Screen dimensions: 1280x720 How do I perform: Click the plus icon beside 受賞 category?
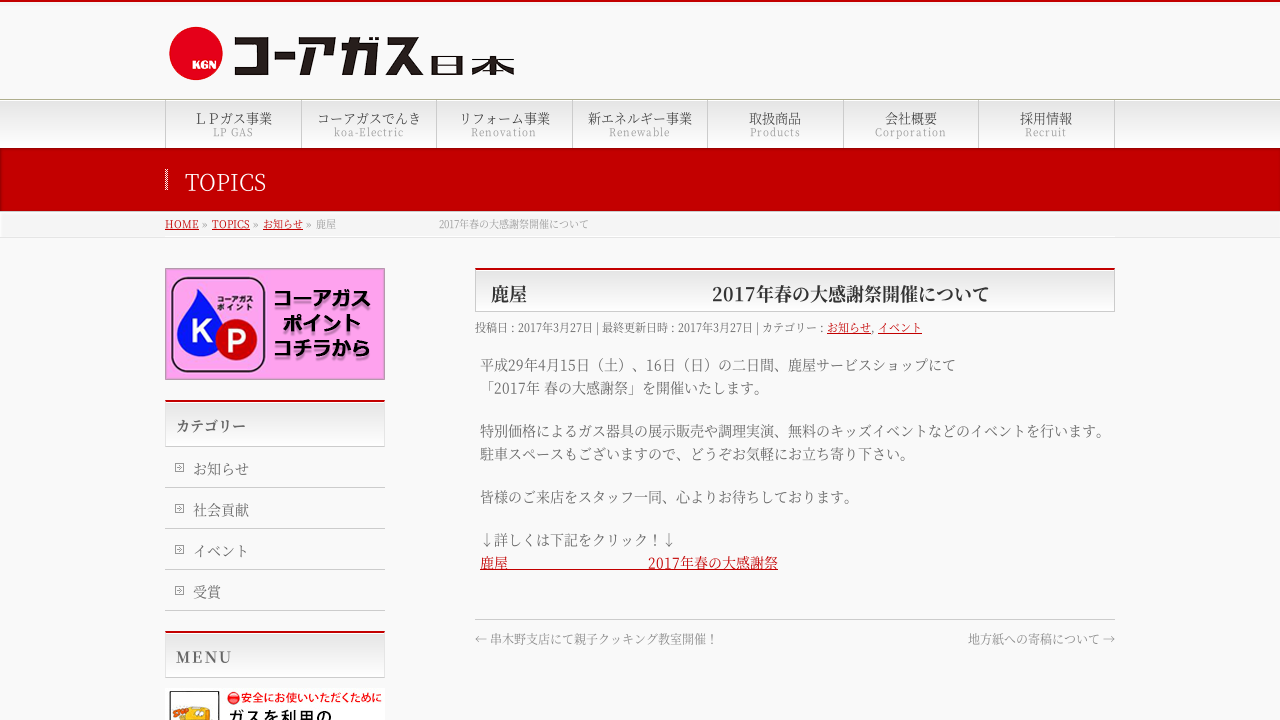click(180, 590)
